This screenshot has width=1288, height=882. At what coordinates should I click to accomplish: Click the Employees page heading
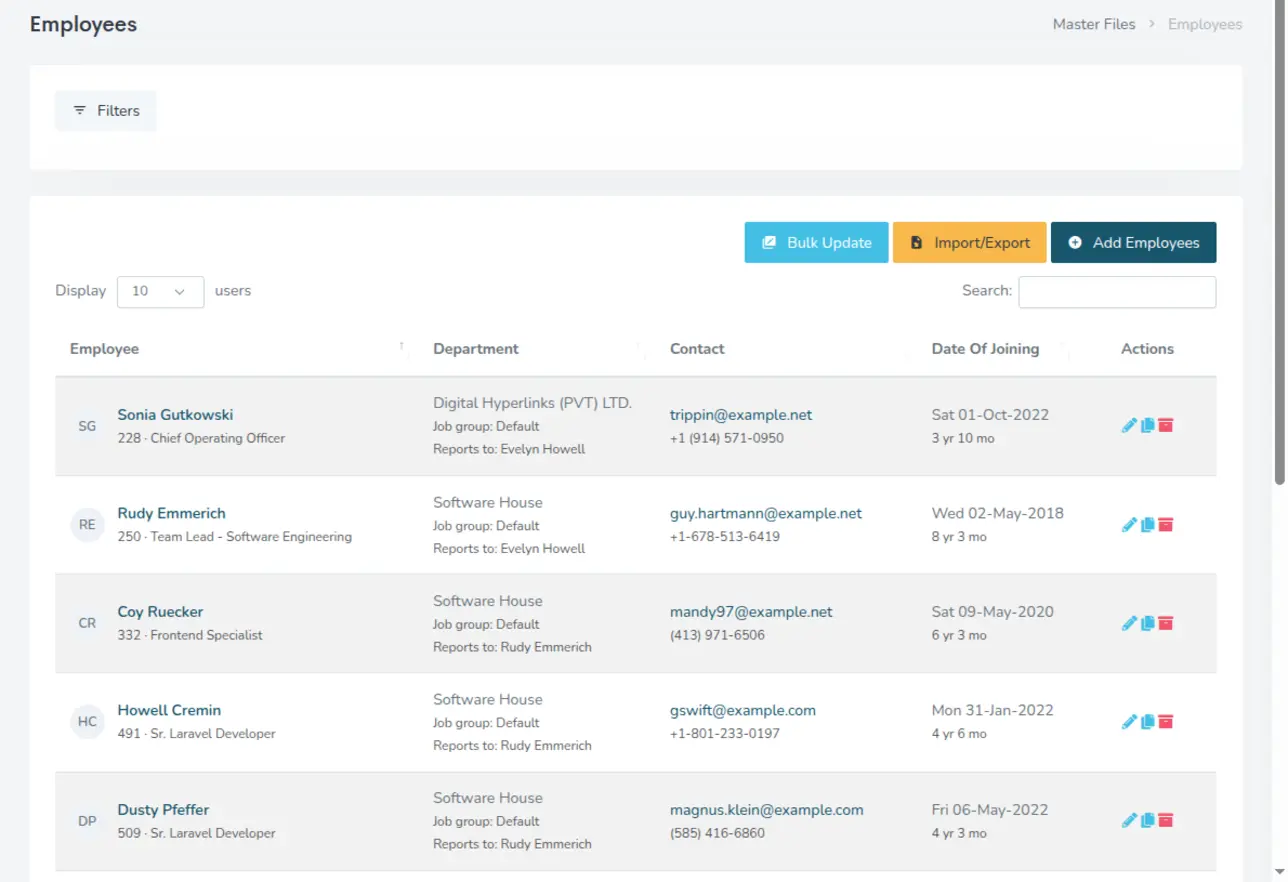pyautogui.click(x=84, y=25)
